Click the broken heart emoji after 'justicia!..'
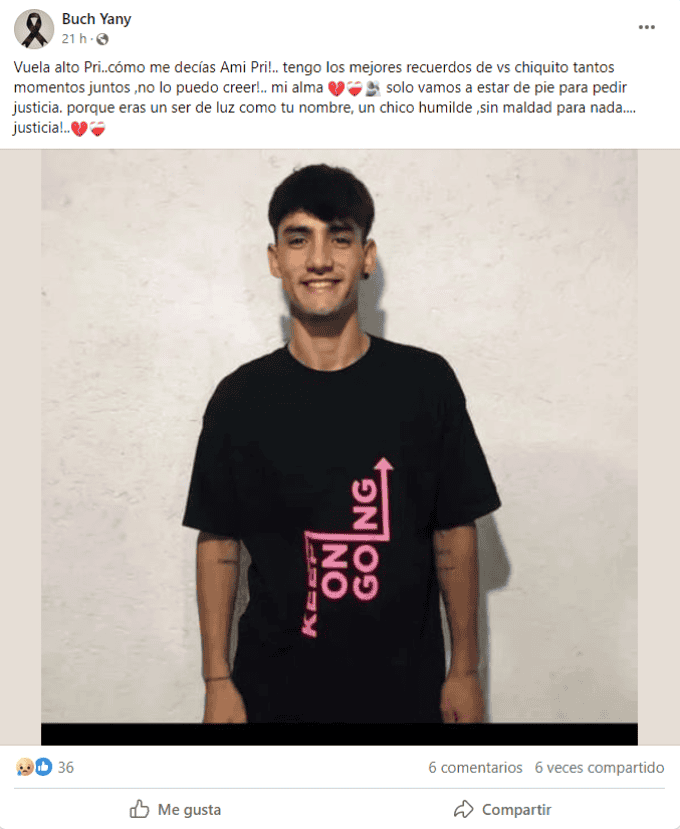The width and height of the screenshot is (680, 829). (x=79, y=129)
